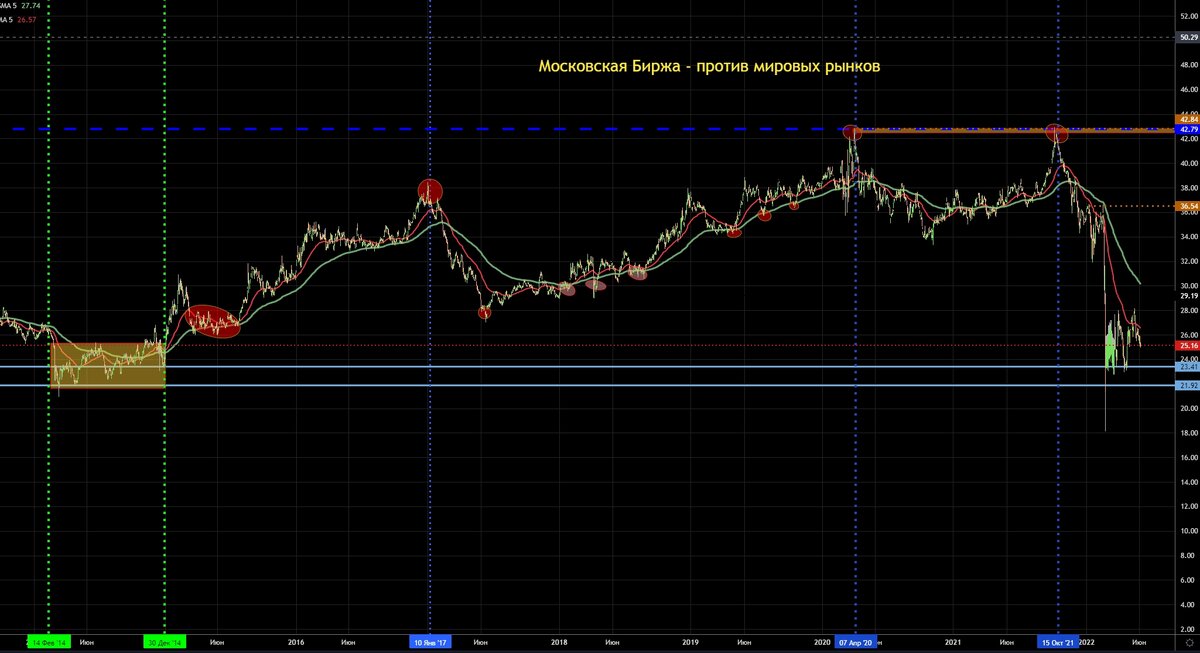The width and height of the screenshot is (1200, 653).
Task: Click the 52.00 price scale tick
Action: click(x=1188, y=16)
